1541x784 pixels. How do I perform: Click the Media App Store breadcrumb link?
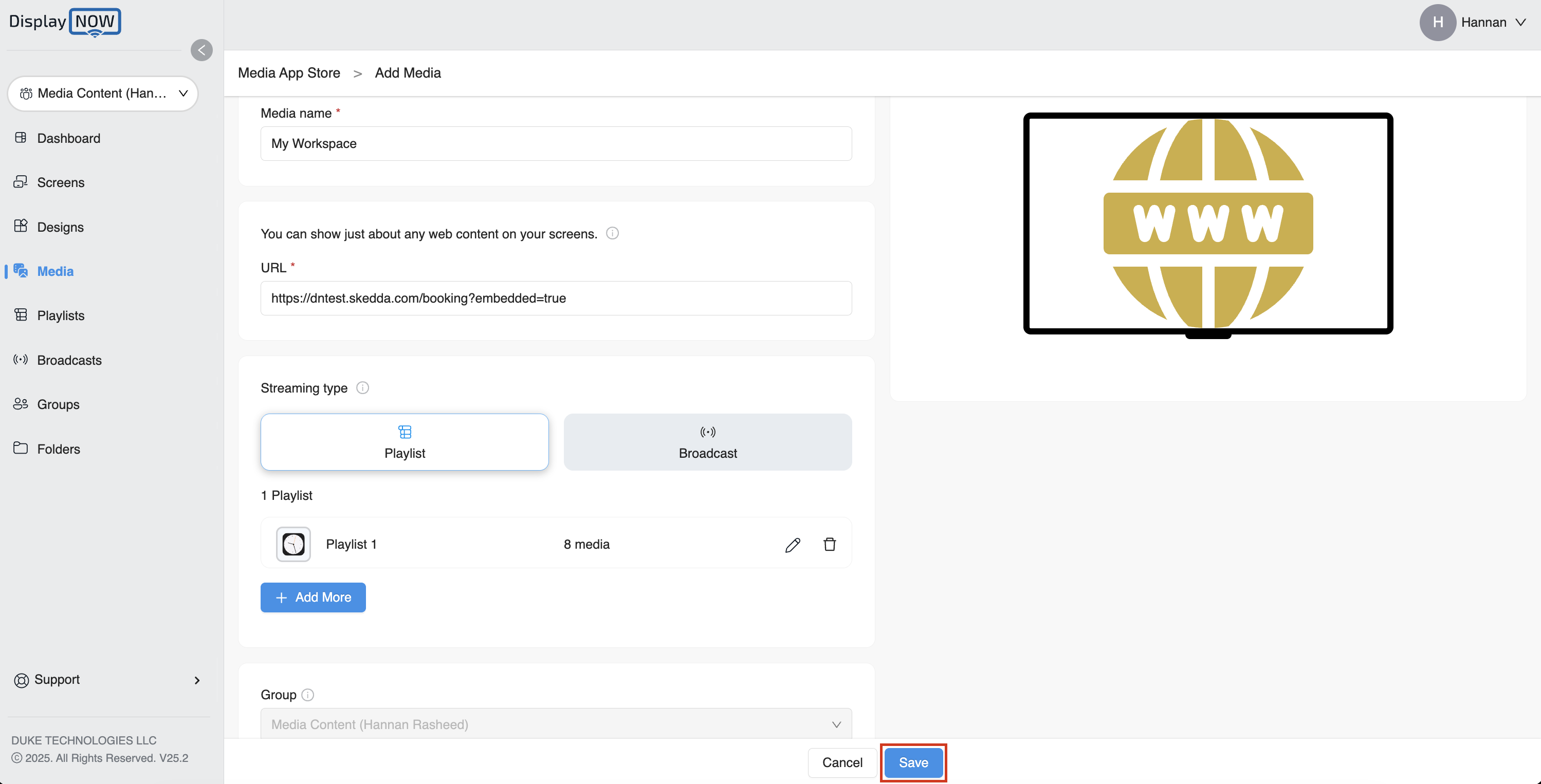(x=289, y=73)
